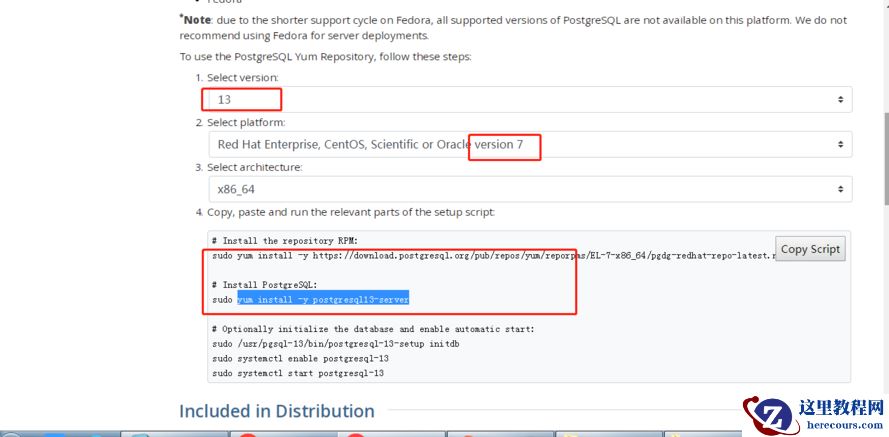Click the 'Select platform:' step label
This screenshot has height=437, width=889.
(x=246, y=122)
